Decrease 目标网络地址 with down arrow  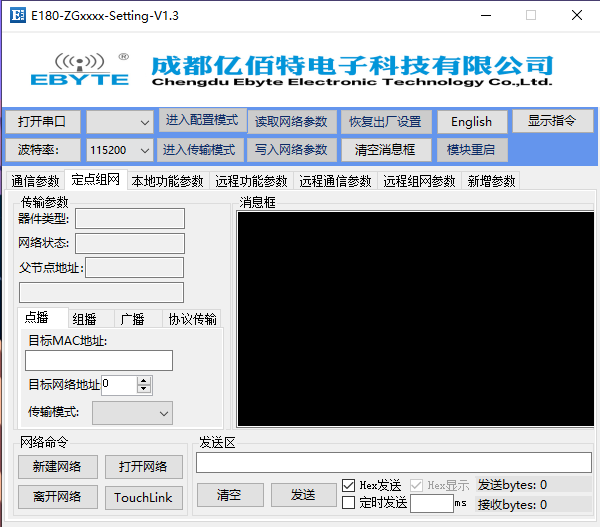(144, 389)
